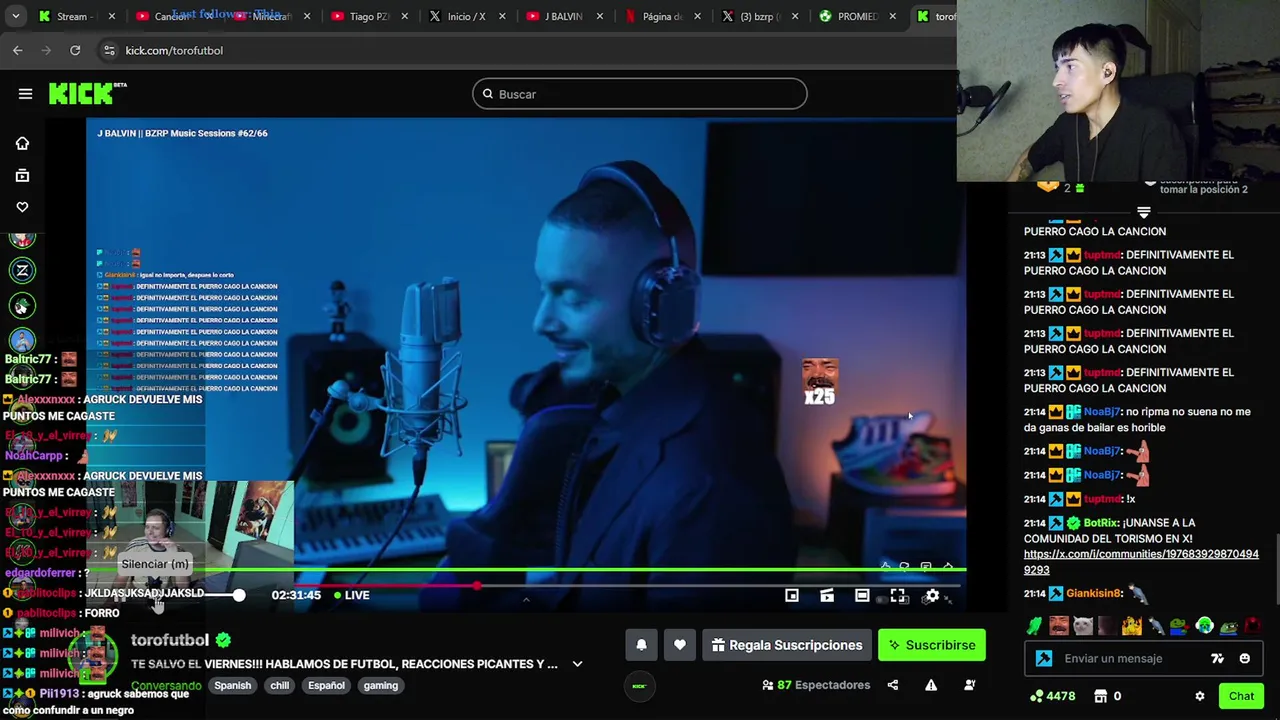Open chat settings gear
This screenshot has width=1280, height=720.
pyautogui.click(x=1200, y=696)
